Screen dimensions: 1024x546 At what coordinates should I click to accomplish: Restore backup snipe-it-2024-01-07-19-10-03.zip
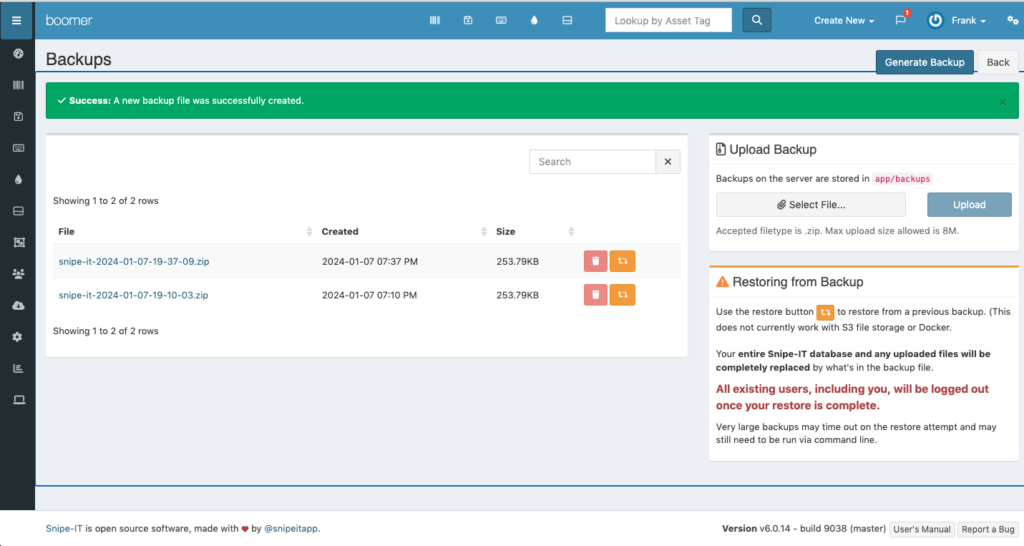622,295
